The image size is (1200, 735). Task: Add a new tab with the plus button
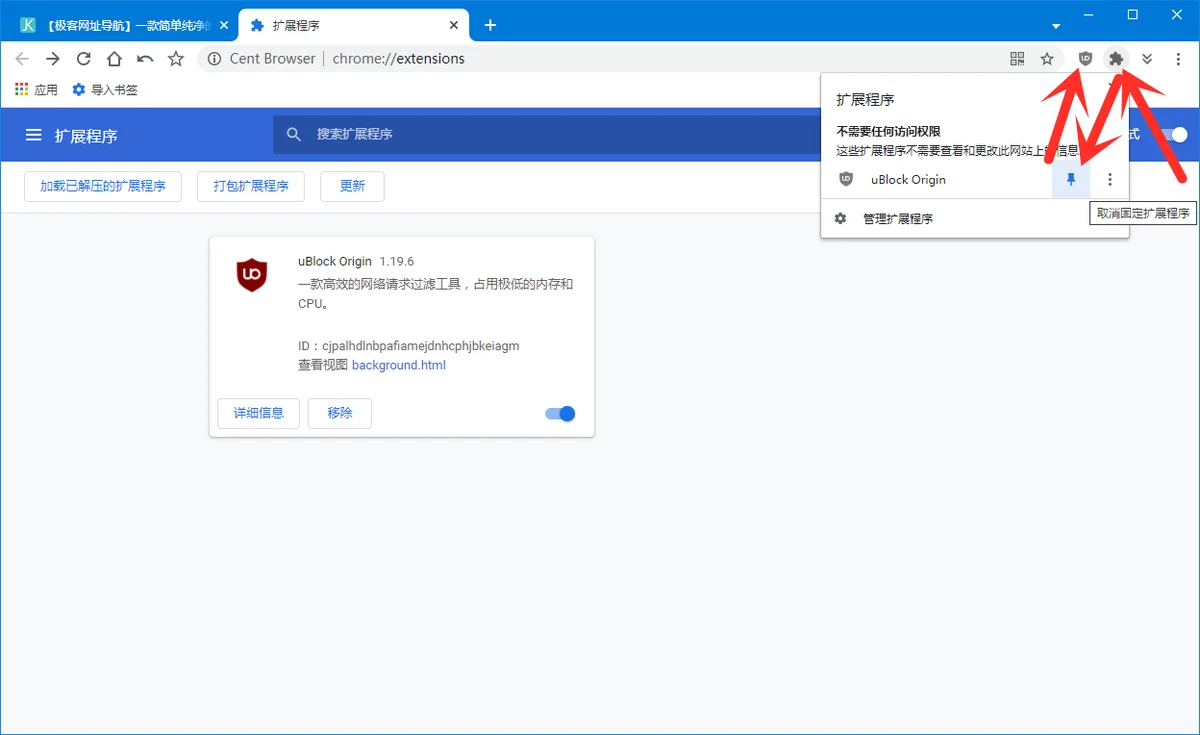490,25
